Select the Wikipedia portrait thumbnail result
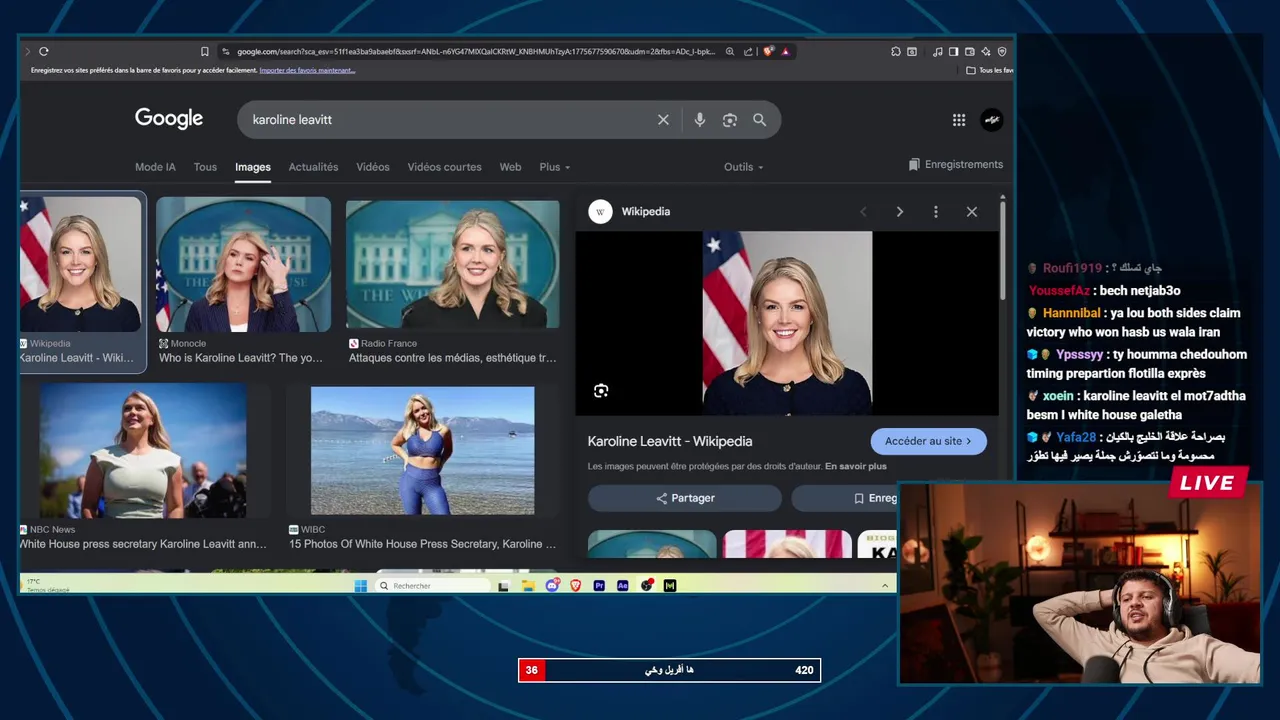Image resolution: width=1280 pixels, height=720 pixels. [x=80, y=264]
